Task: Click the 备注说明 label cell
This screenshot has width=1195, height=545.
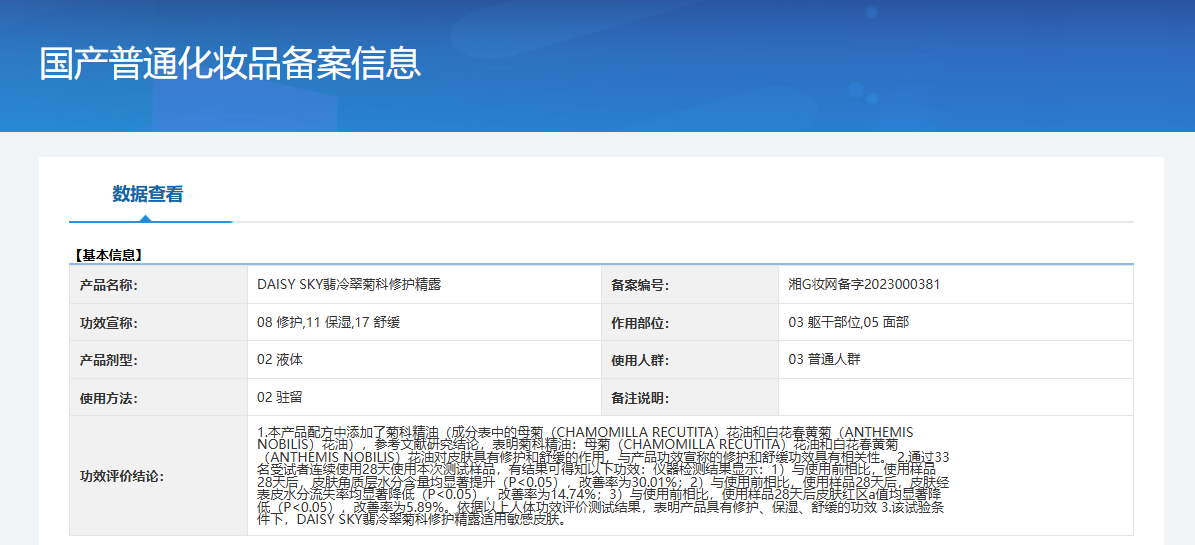Action: [640, 398]
